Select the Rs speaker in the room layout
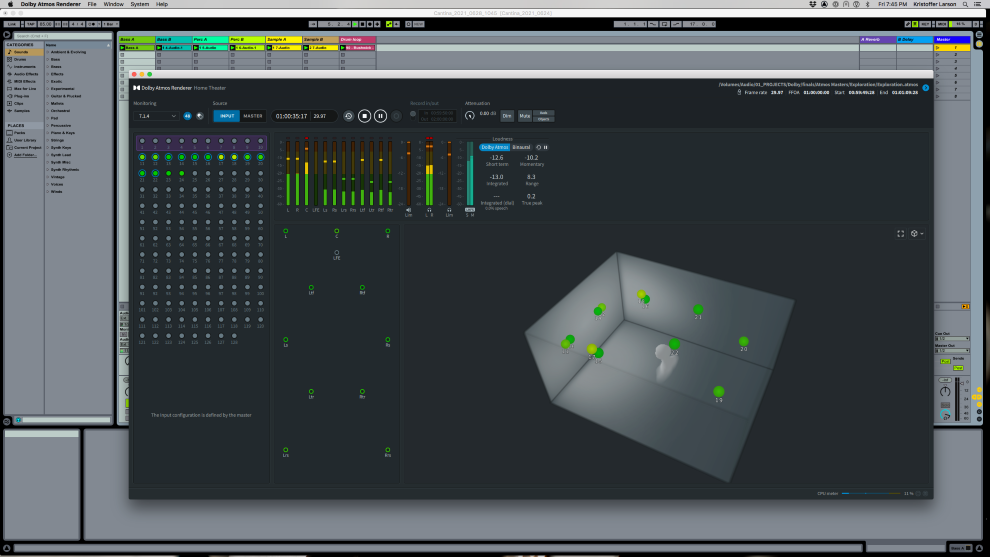This screenshot has width=990, height=557. [388, 340]
